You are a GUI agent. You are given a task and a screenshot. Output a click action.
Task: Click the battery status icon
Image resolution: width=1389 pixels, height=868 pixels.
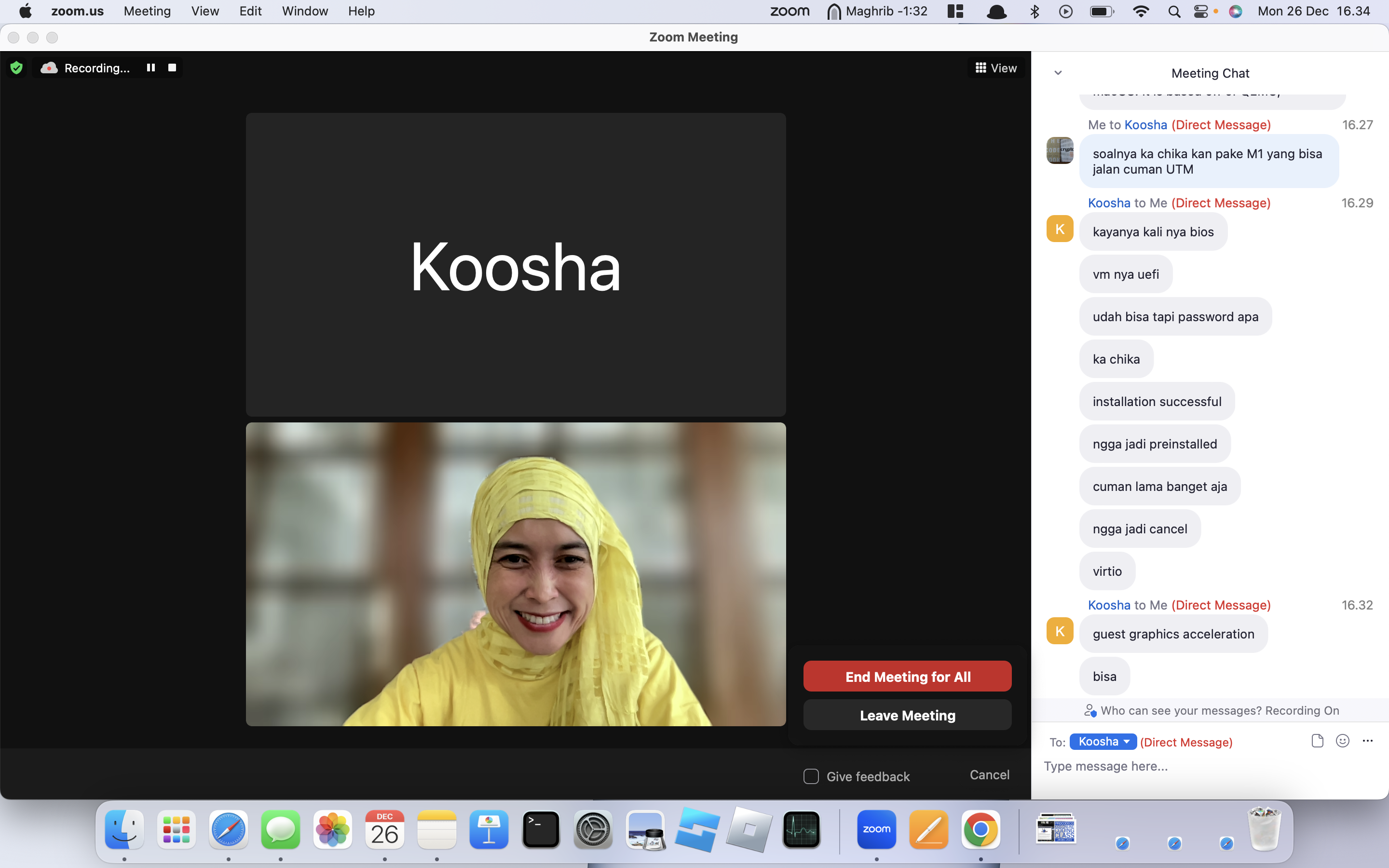(x=1102, y=11)
